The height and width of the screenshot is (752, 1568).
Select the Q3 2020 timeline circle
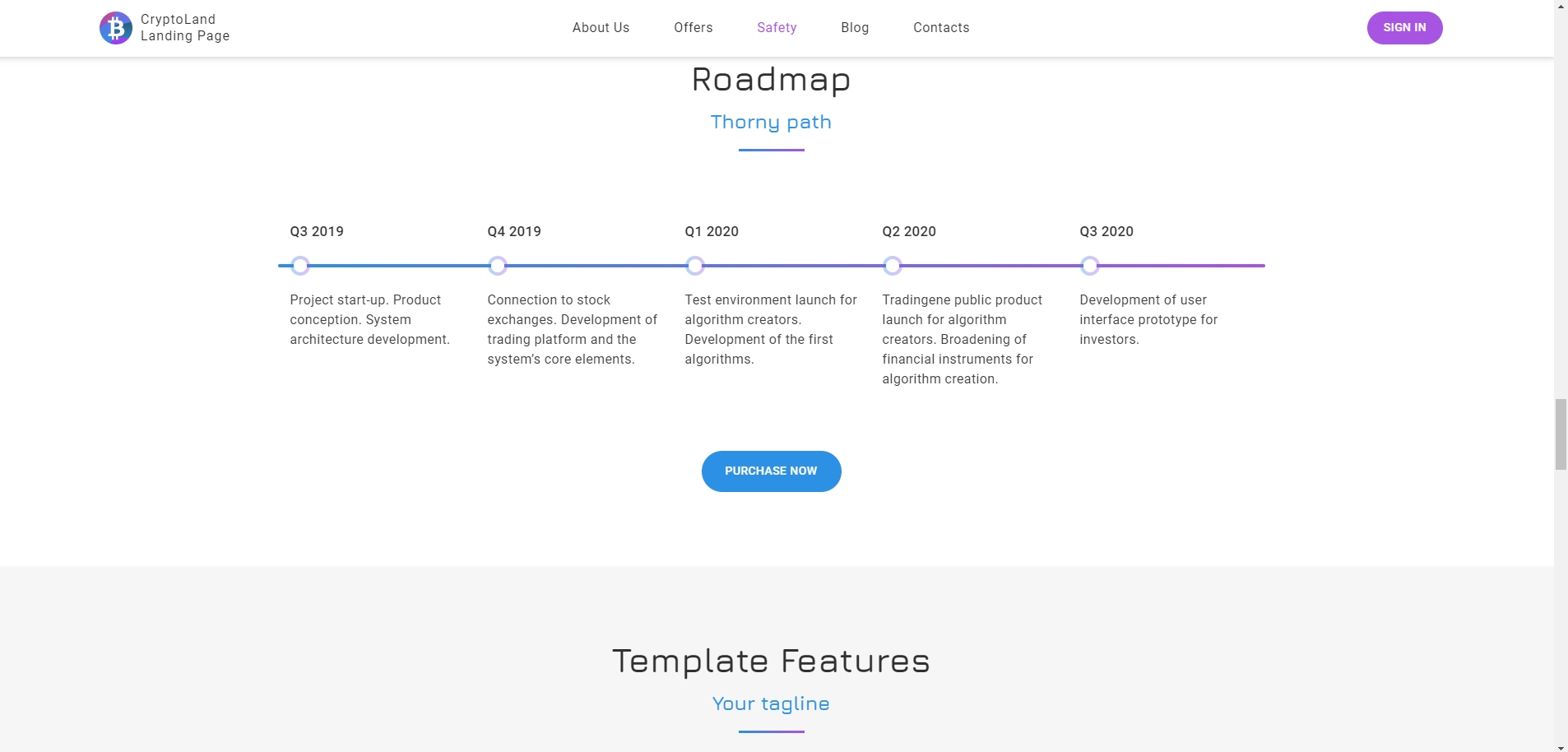coord(1090,266)
